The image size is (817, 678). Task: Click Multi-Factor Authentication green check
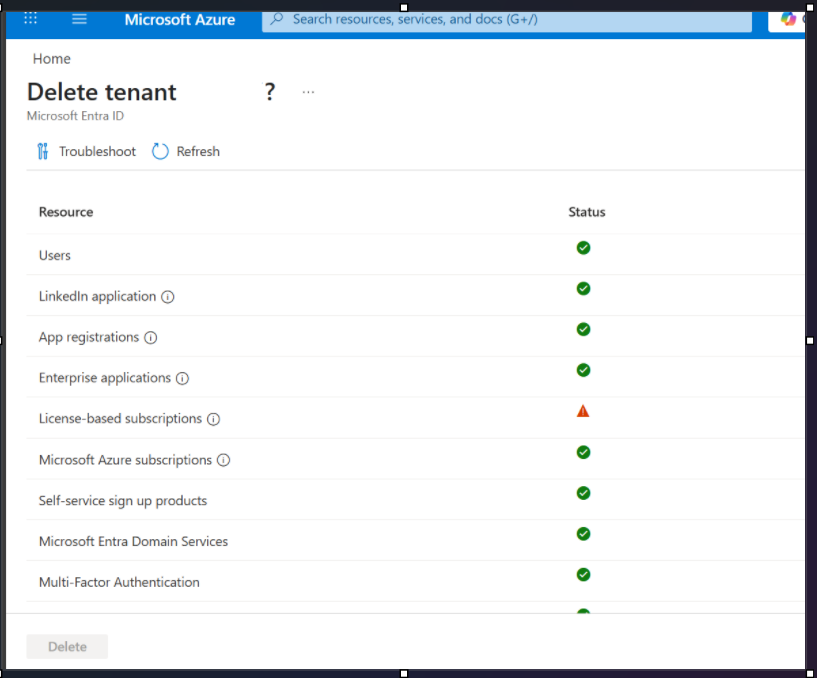584,574
